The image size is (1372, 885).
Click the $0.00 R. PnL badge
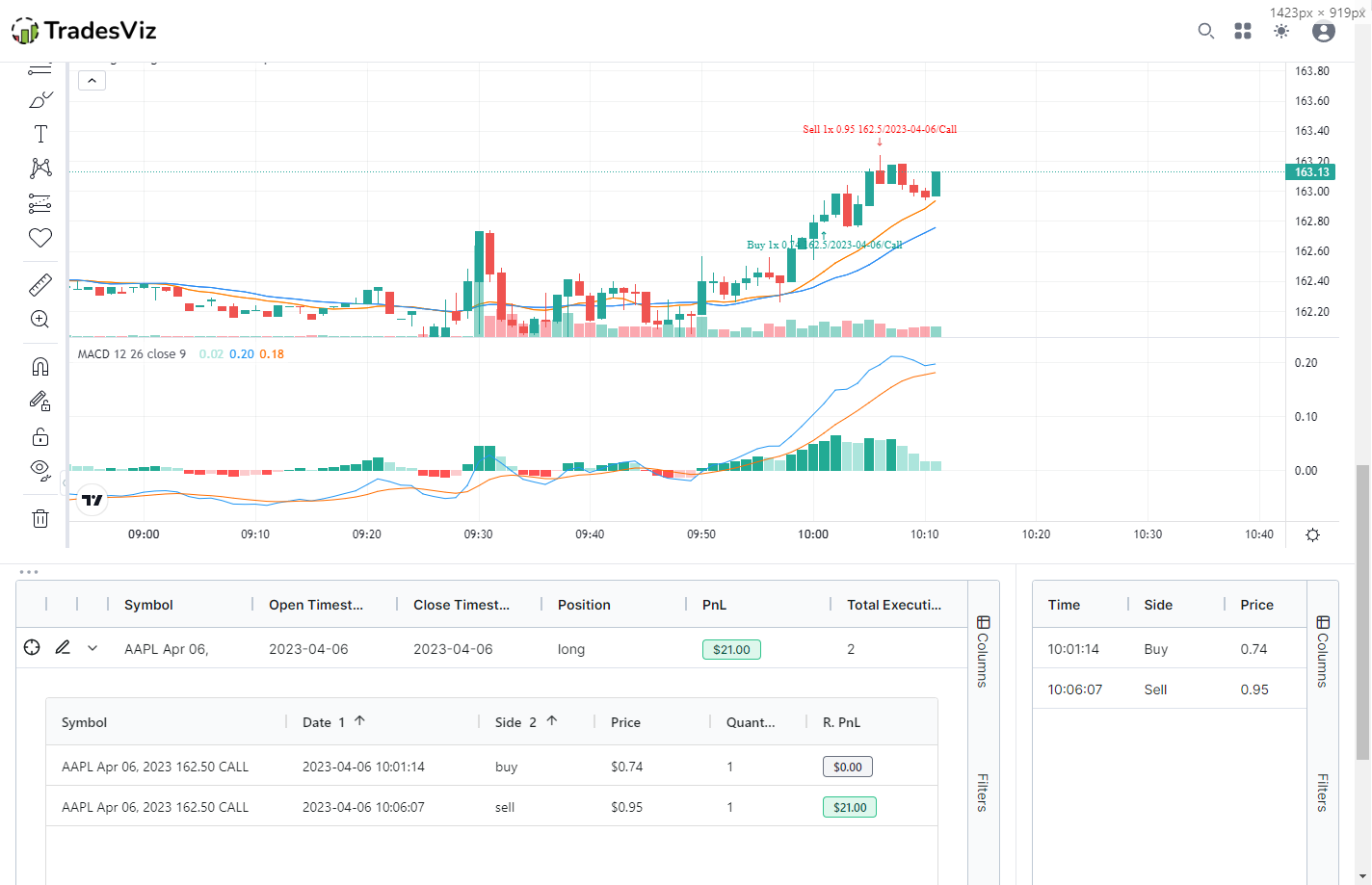pyautogui.click(x=848, y=767)
